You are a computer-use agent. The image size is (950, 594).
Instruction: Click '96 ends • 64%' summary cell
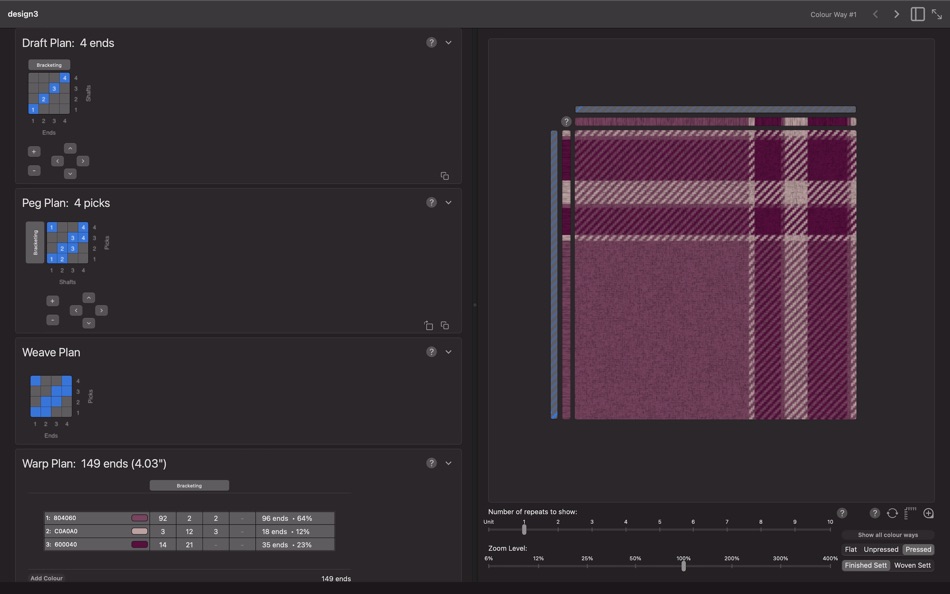[x=294, y=518]
